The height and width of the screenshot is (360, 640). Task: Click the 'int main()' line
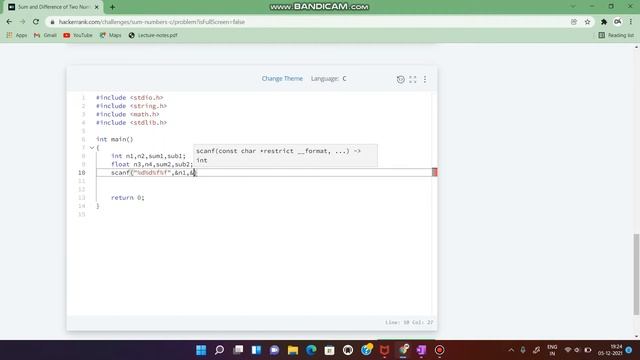[x=115, y=140]
